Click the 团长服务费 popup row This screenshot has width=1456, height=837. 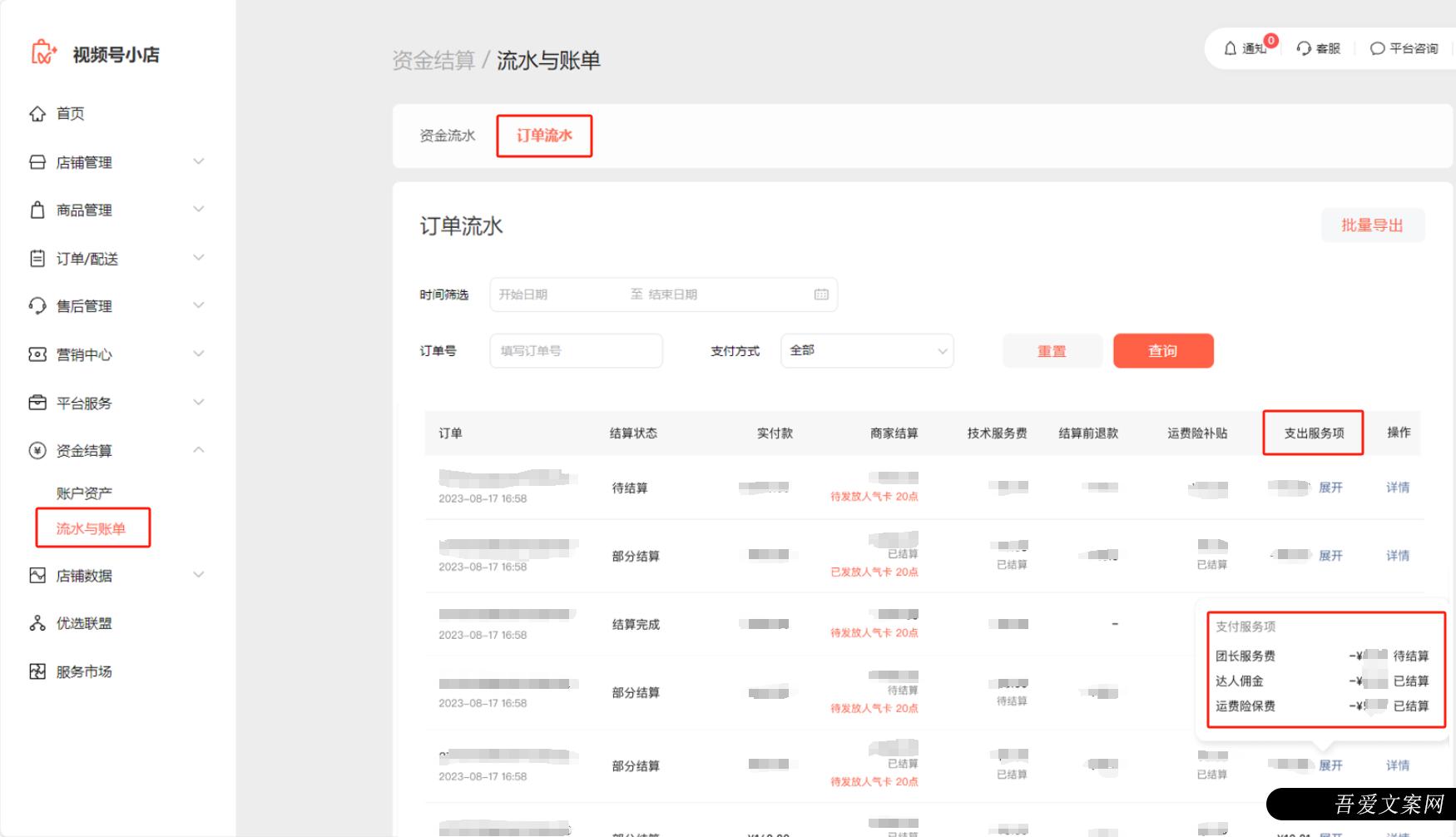point(1323,656)
